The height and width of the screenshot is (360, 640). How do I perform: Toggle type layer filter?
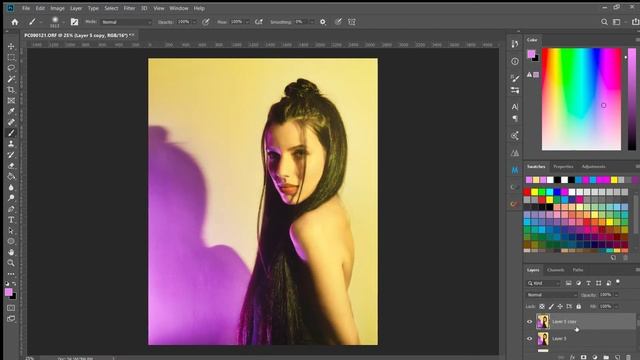coord(588,283)
